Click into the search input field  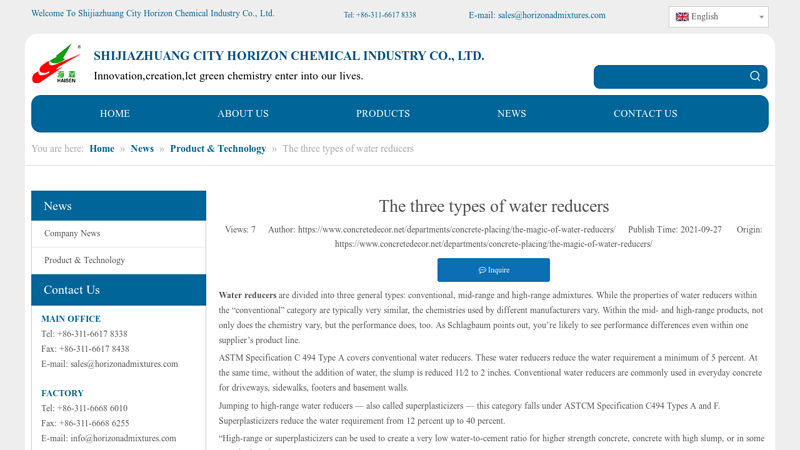pos(669,77)
